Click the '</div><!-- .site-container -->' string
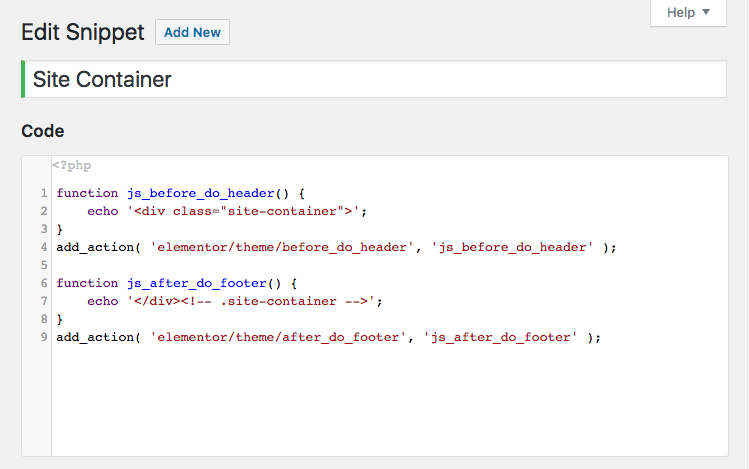This screenshot has width=749, height=469. click(x=254, y=301)
